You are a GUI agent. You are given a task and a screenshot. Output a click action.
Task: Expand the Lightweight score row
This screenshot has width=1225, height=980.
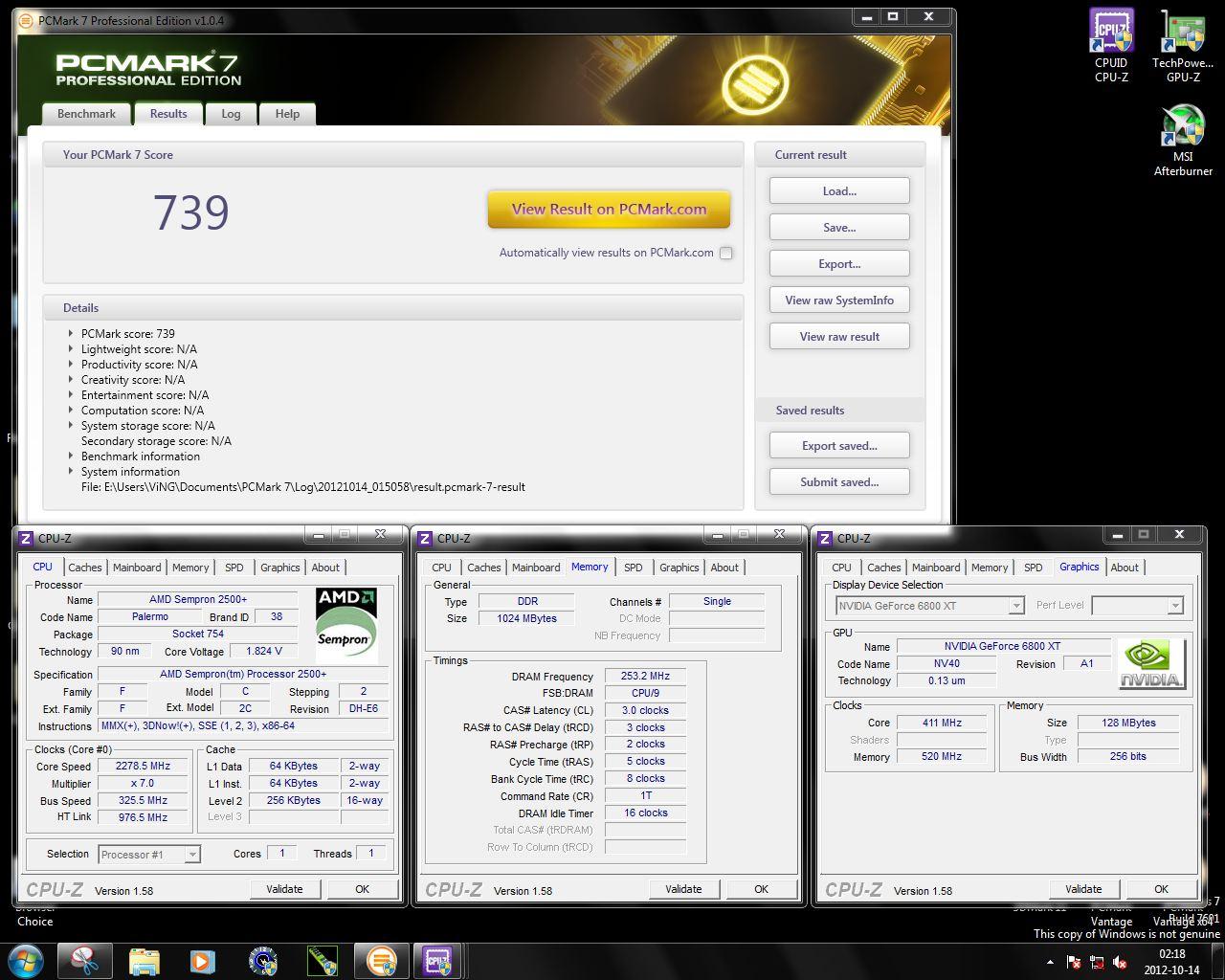click(71, 349)
